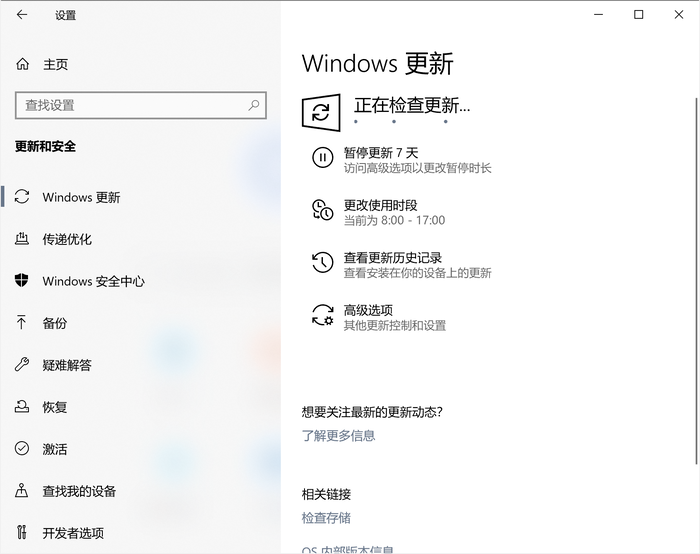Click the 查找设置 search field
700x554 pixels.
[x=130, y=104]
